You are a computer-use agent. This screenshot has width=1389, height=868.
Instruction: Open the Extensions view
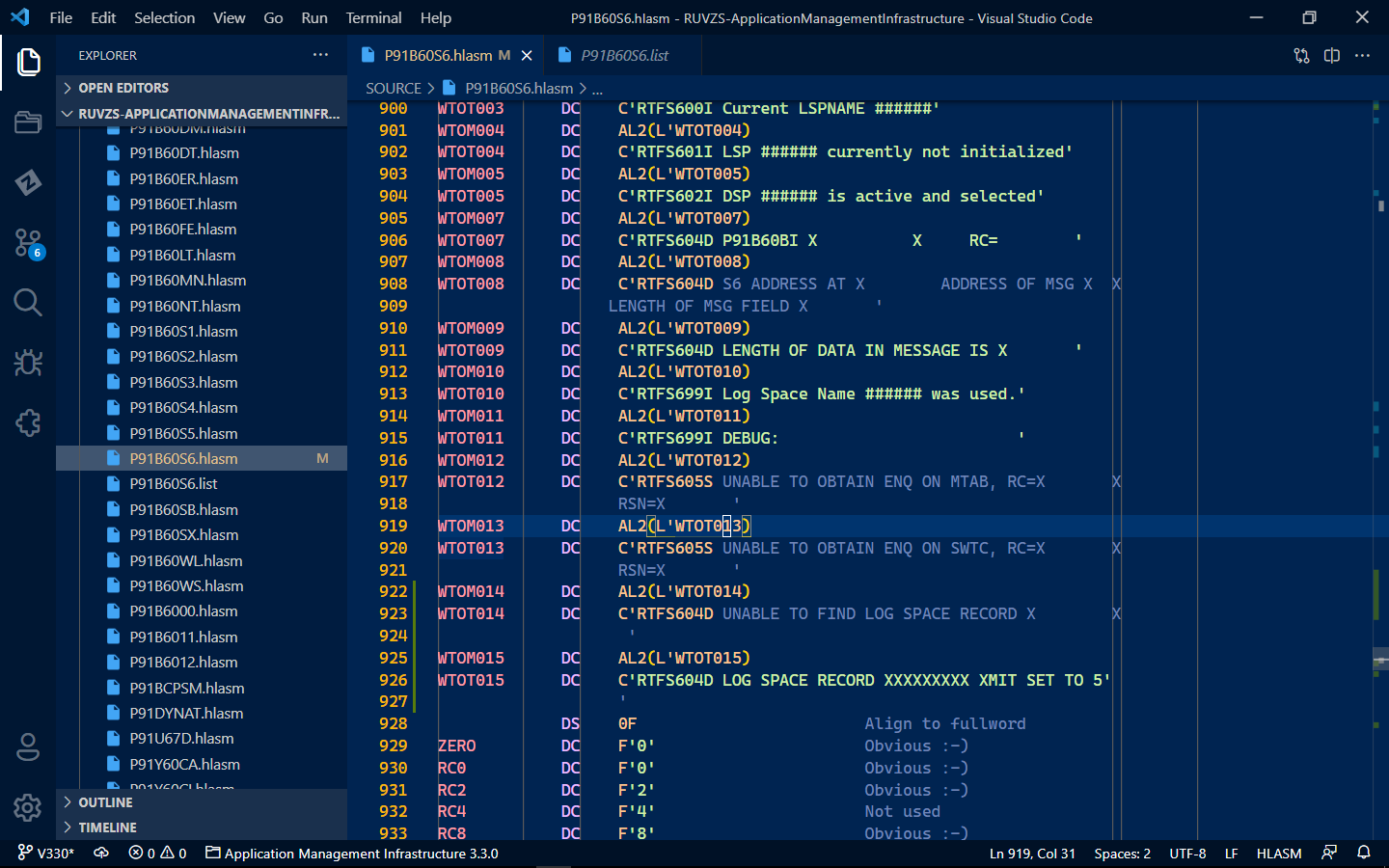27,422
